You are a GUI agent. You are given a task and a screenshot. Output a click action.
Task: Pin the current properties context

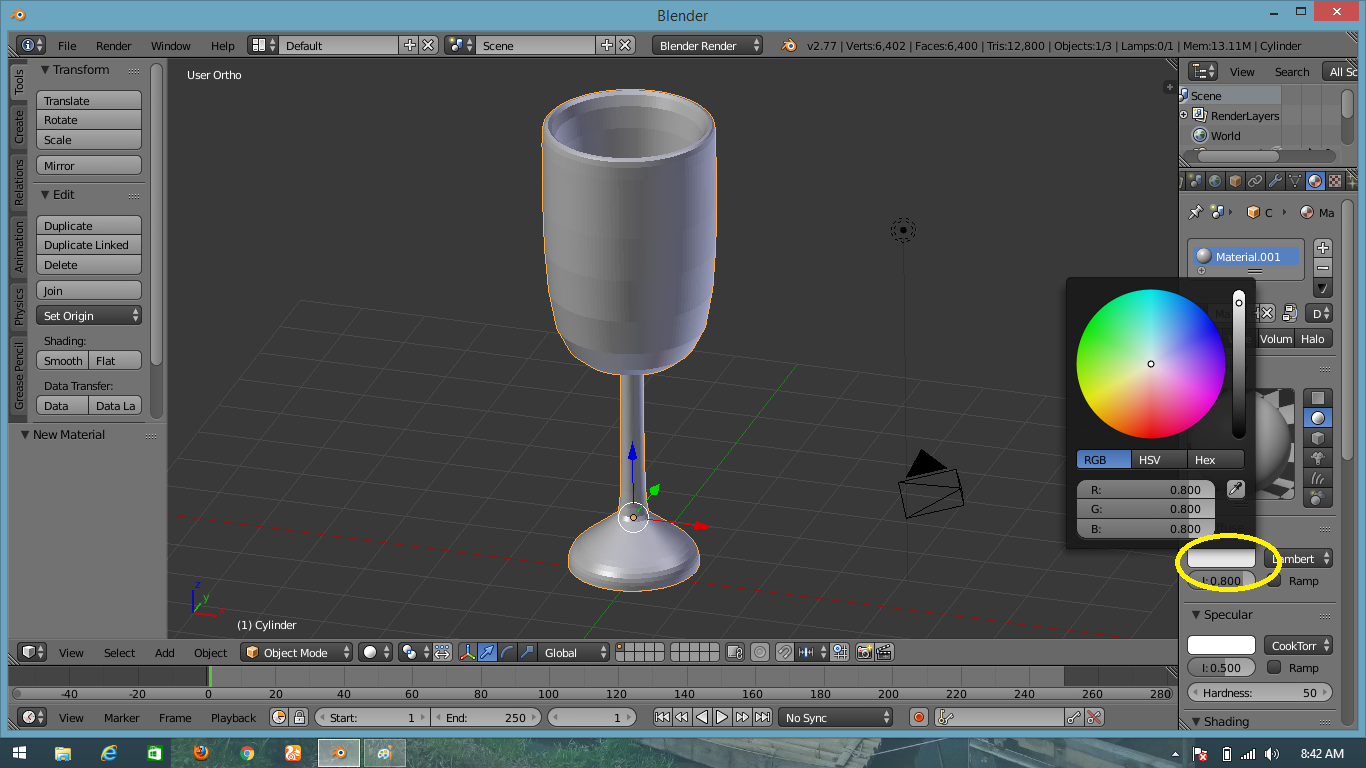coord(1196,212)
